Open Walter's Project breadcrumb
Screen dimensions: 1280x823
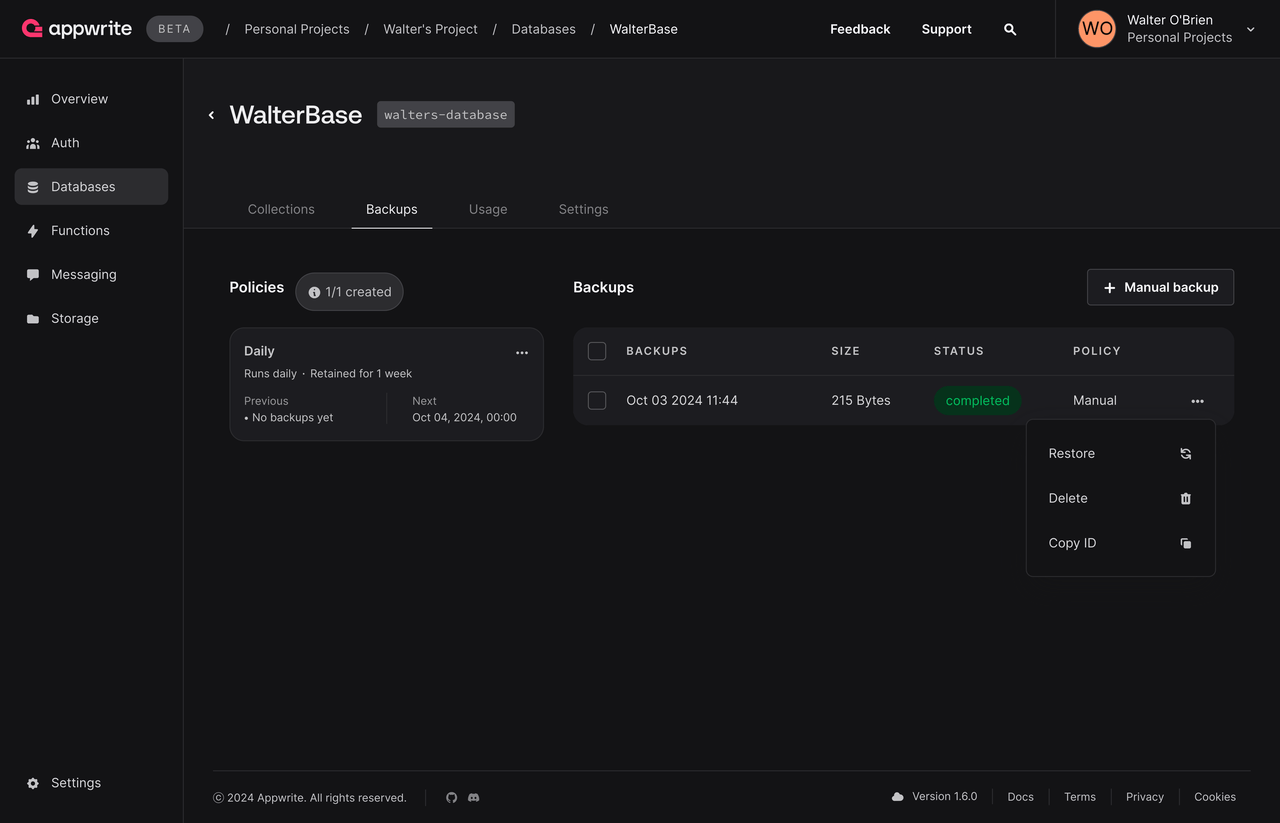pos(431,29)
